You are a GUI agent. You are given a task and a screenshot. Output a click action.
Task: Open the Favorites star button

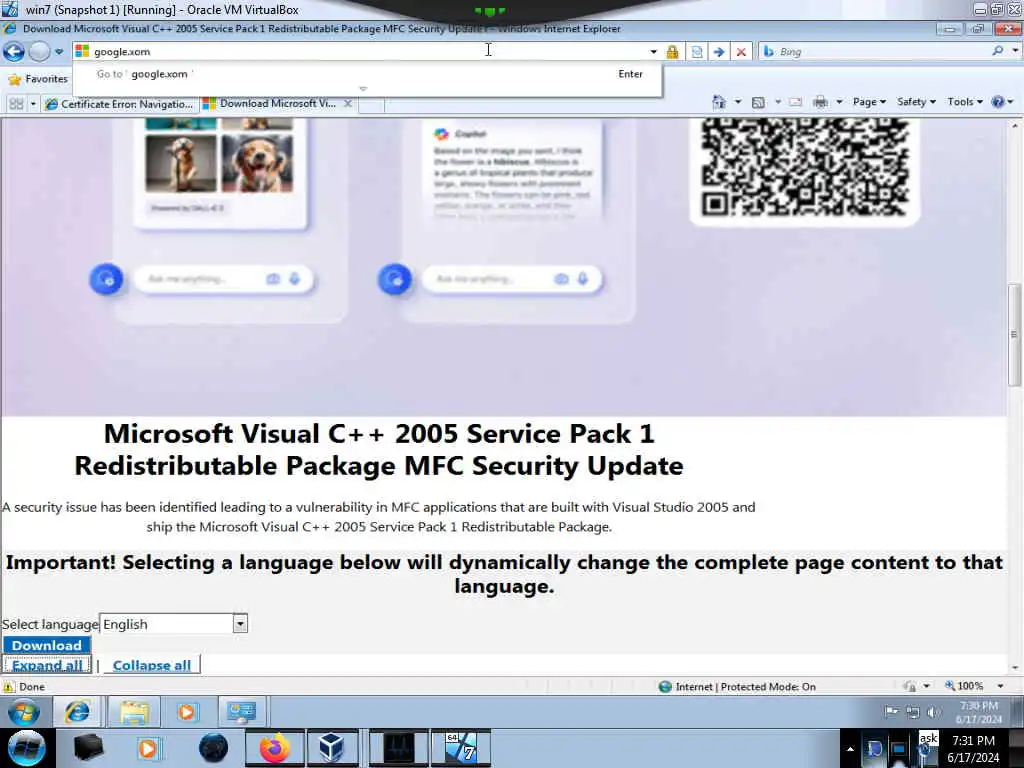pos(38,79)
